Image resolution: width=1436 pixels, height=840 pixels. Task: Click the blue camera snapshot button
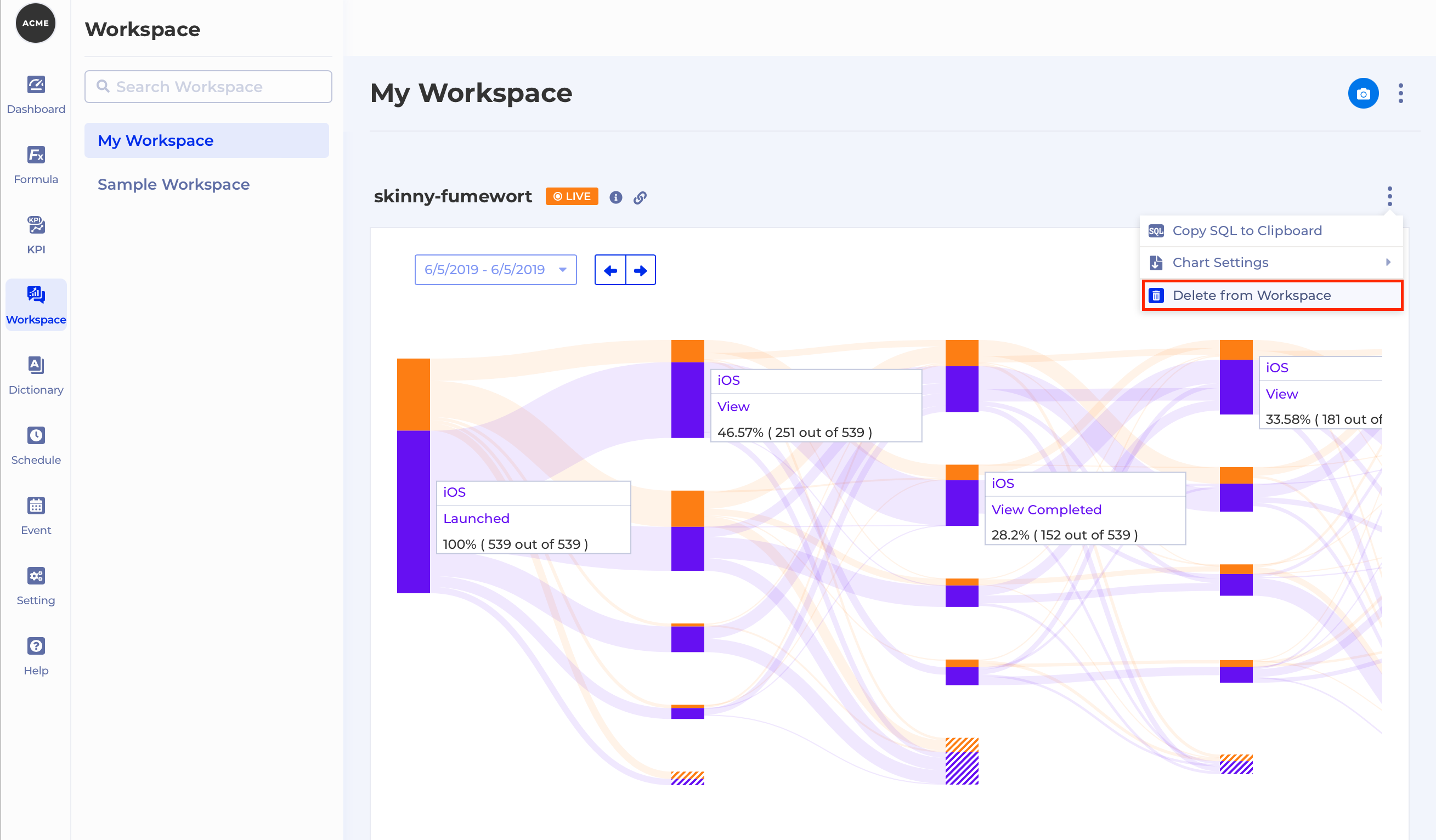[x=1362, y=93]
